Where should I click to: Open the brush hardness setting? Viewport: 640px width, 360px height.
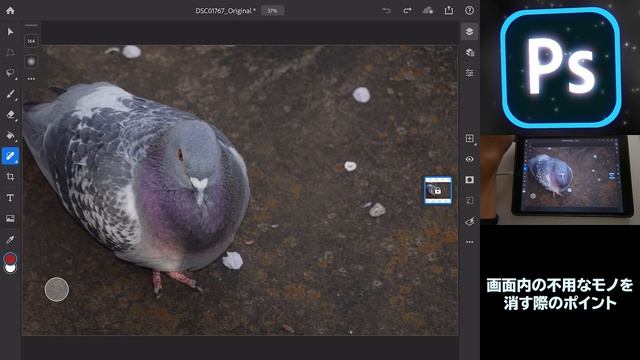point(31,62)
